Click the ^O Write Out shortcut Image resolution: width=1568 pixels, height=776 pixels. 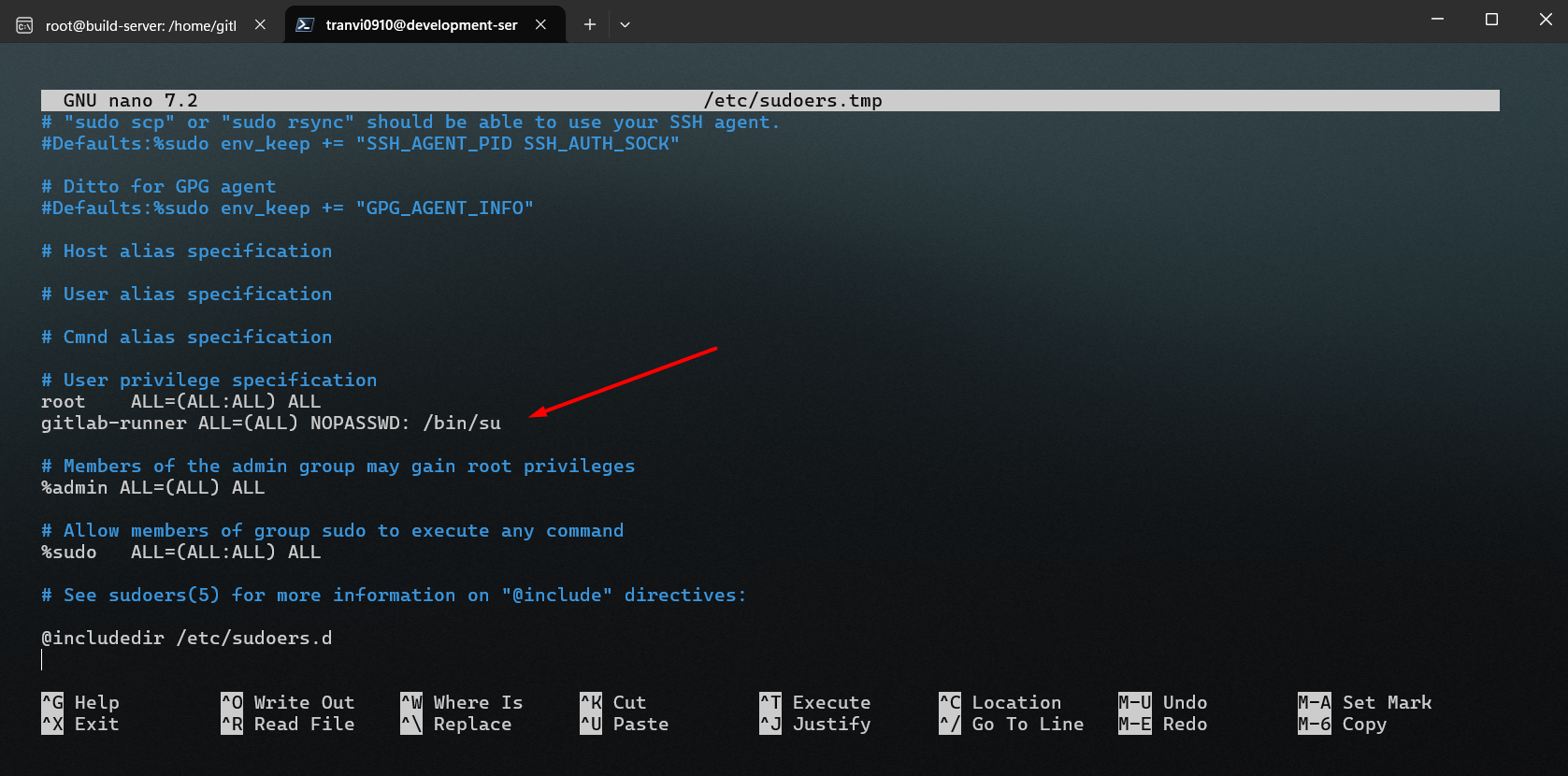pos(288,702)
